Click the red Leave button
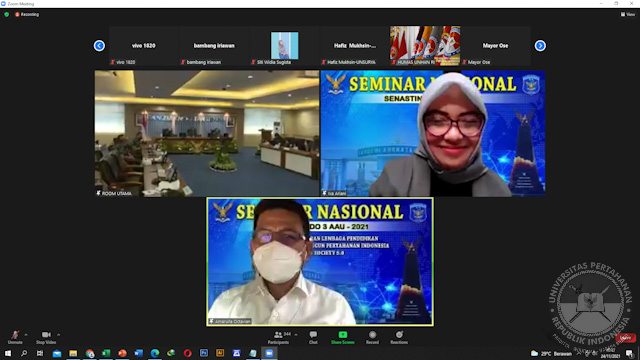 pyautogui.click(x=625, y=338)
